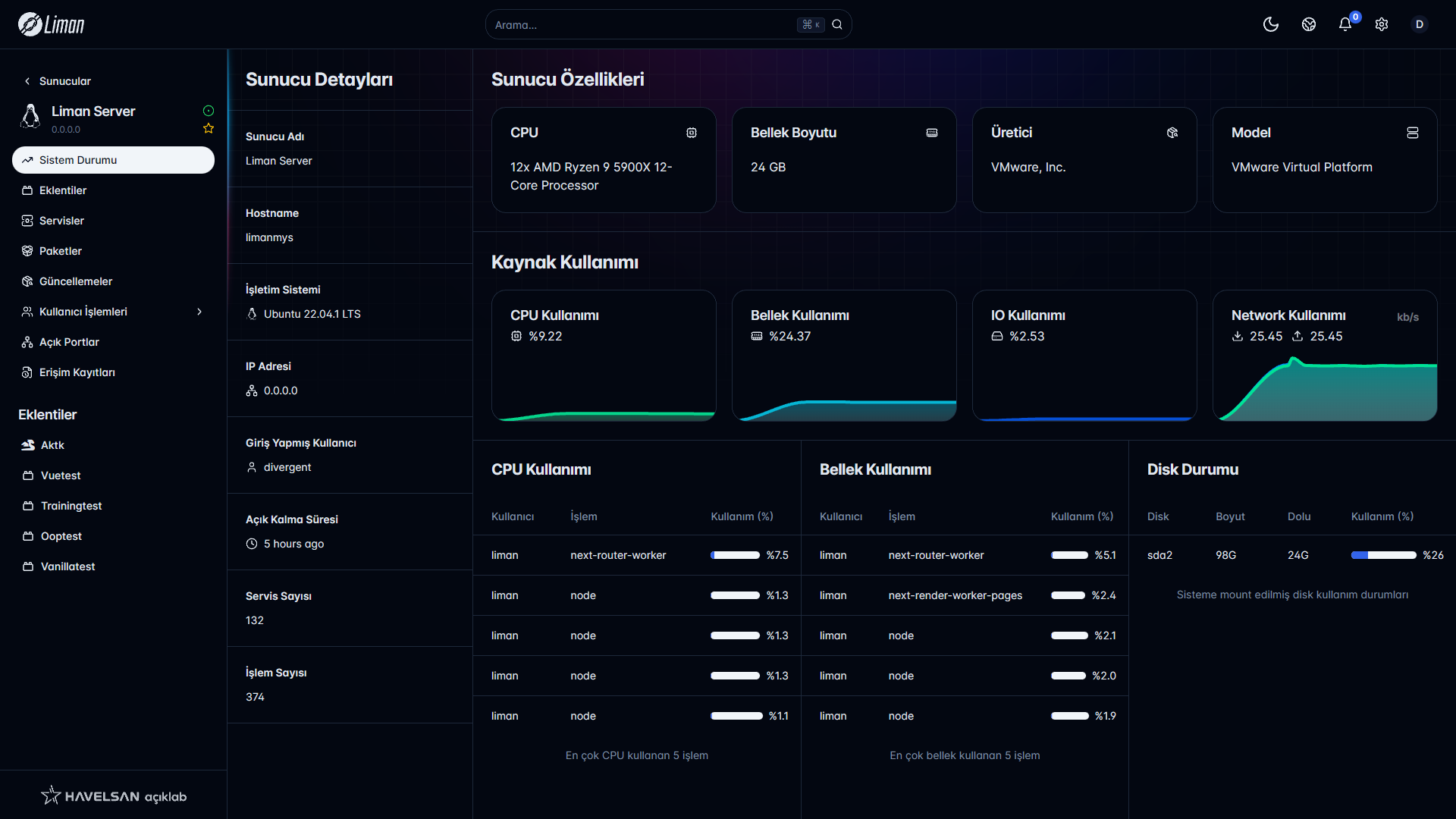The height and width of the screenshot is (819, 1456).
Task: Click 'En çok CPU kullanan 5 işlem' link
Action: [x=637, y=755]
